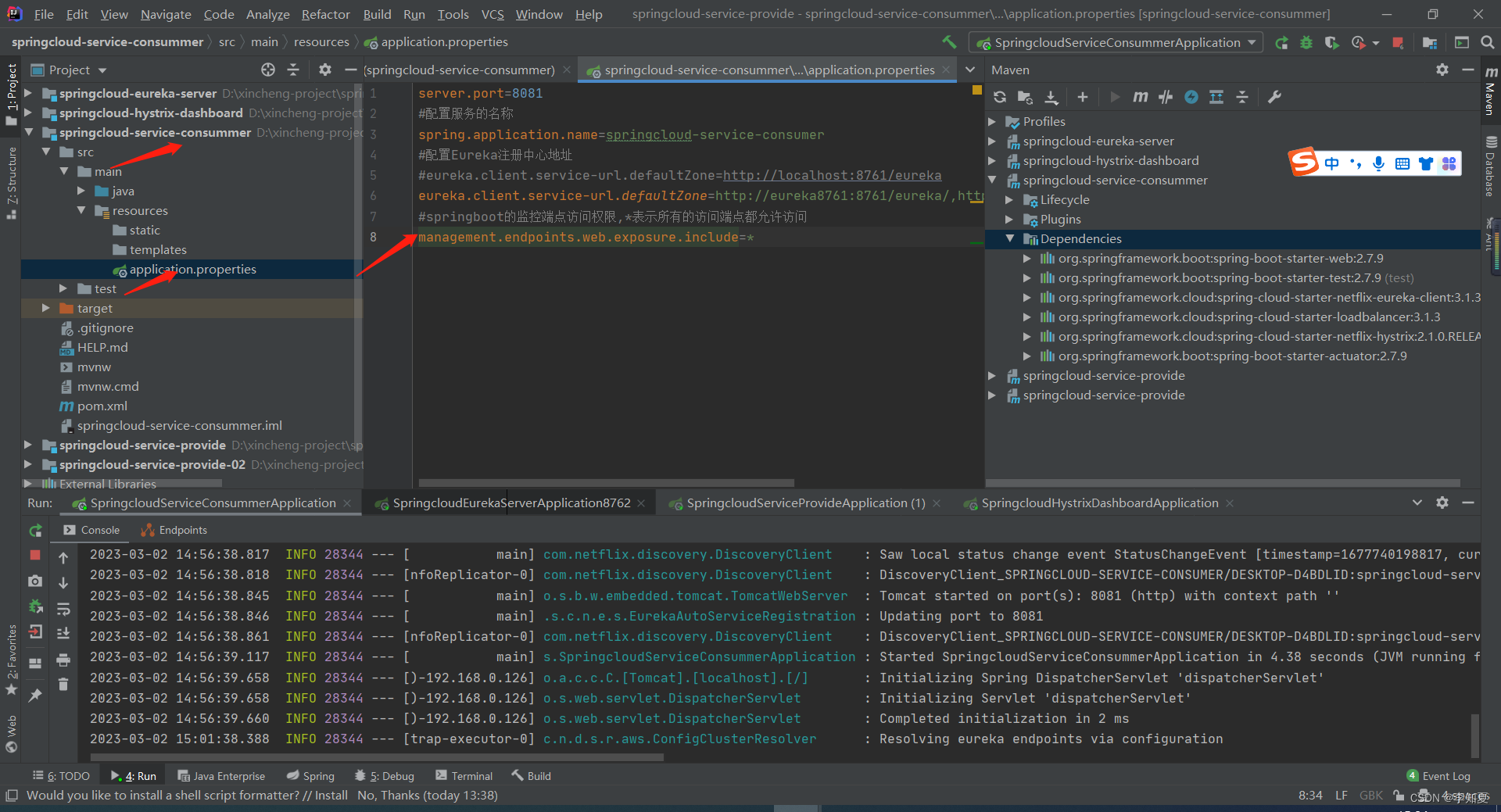The height and width of the screenshot is (812, 1501).
Task: Expand Maven Profiles node
Action: pyautogui.click(x=992, y=121)
